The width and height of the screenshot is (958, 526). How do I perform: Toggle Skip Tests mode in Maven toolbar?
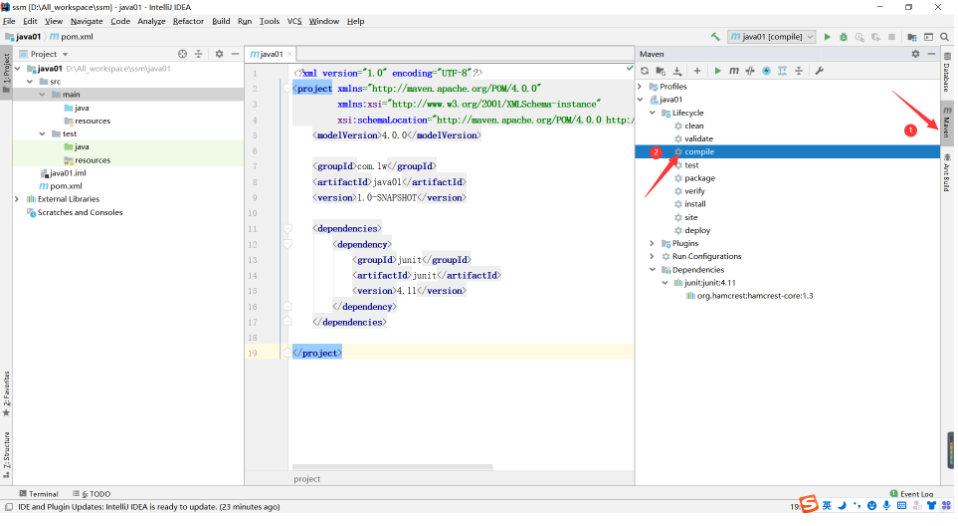coord(766,71)
